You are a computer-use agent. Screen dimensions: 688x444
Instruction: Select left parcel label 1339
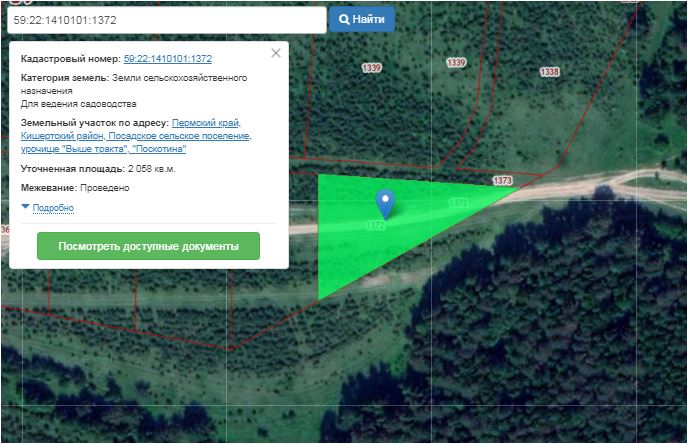(x=371, y=68)
